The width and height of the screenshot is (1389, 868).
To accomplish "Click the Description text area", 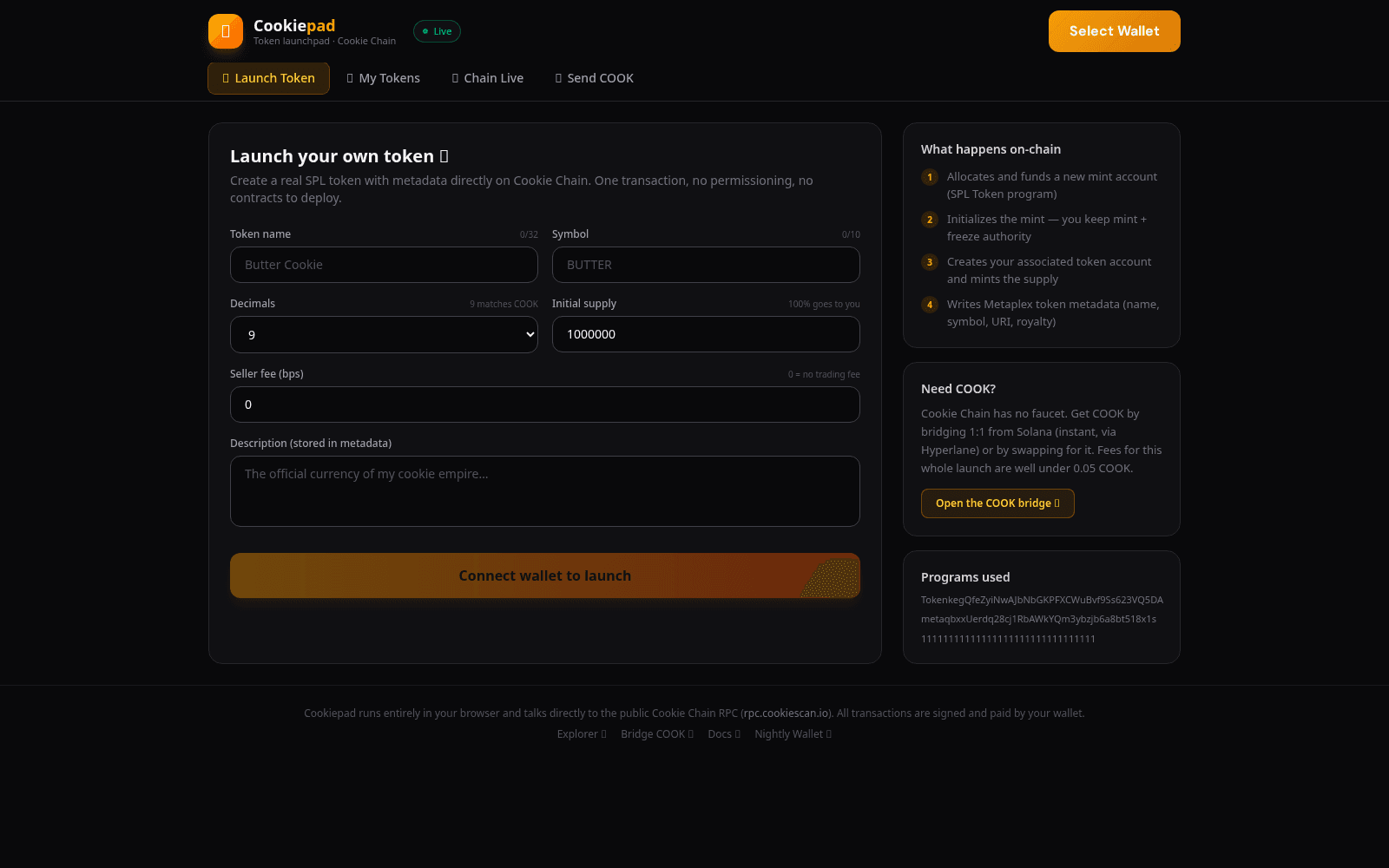I will tap(545, 491).
